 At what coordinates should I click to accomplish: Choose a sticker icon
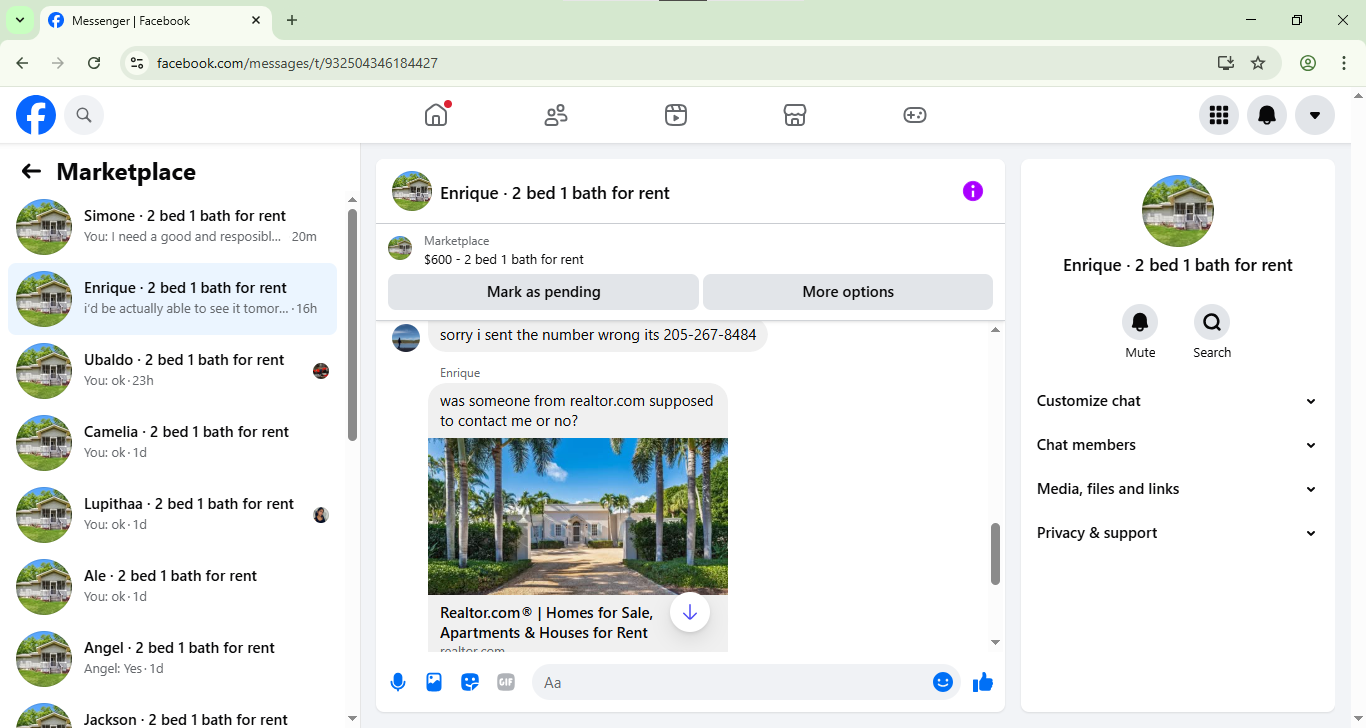(x=470, y=682)
